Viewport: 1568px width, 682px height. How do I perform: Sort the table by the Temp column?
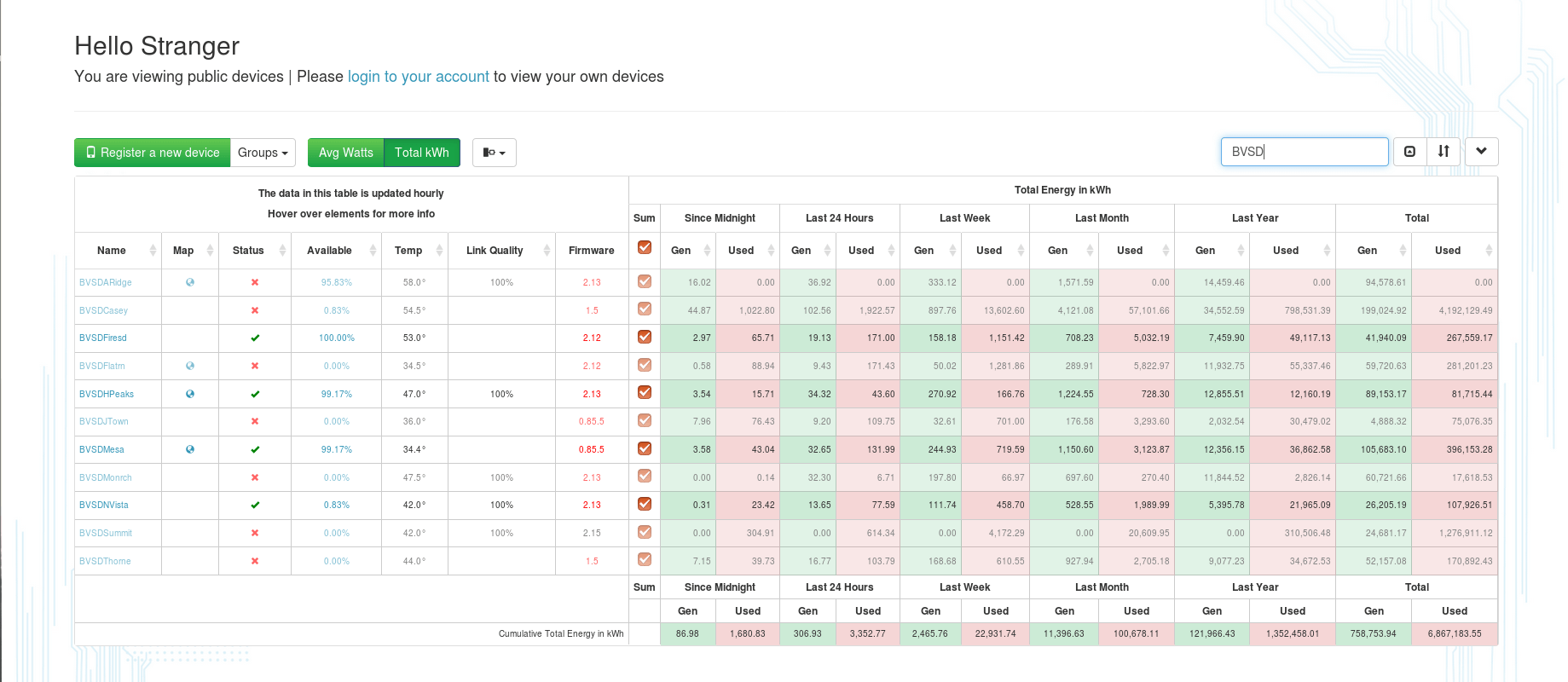coord(414,251)
